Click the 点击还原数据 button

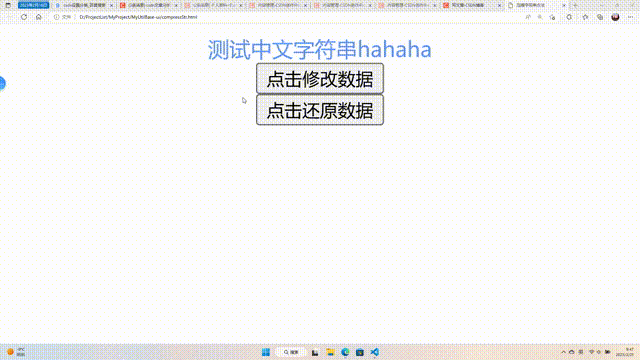point(320,110)
